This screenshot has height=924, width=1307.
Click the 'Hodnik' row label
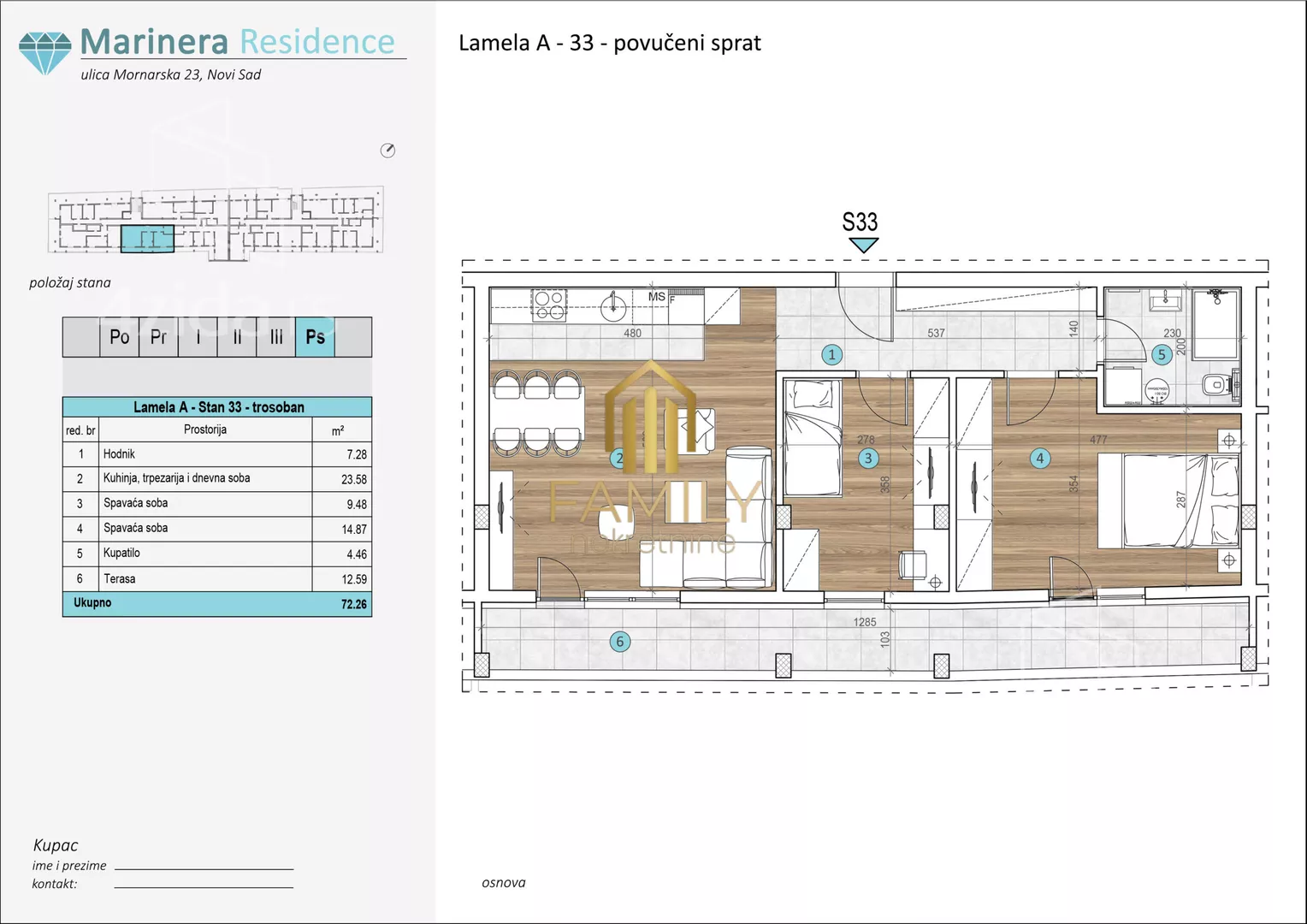119,454
